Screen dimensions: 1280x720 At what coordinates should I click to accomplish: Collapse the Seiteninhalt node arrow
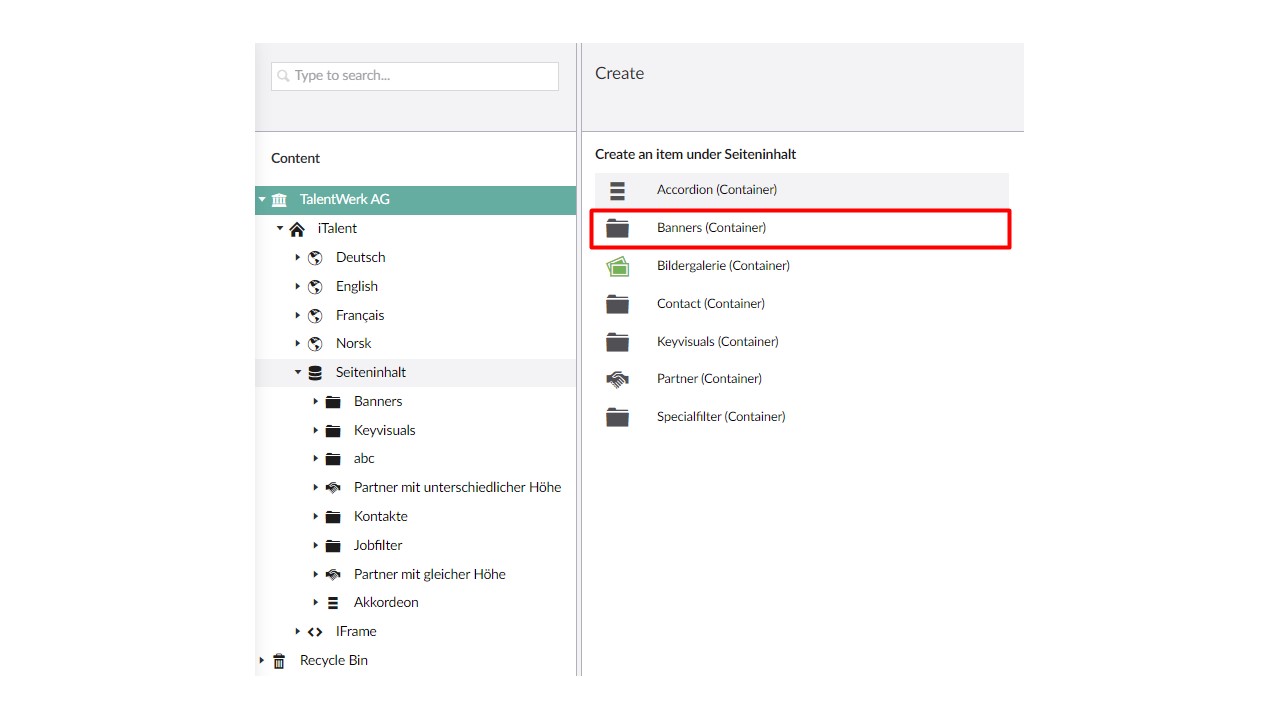tap(298, 373)
